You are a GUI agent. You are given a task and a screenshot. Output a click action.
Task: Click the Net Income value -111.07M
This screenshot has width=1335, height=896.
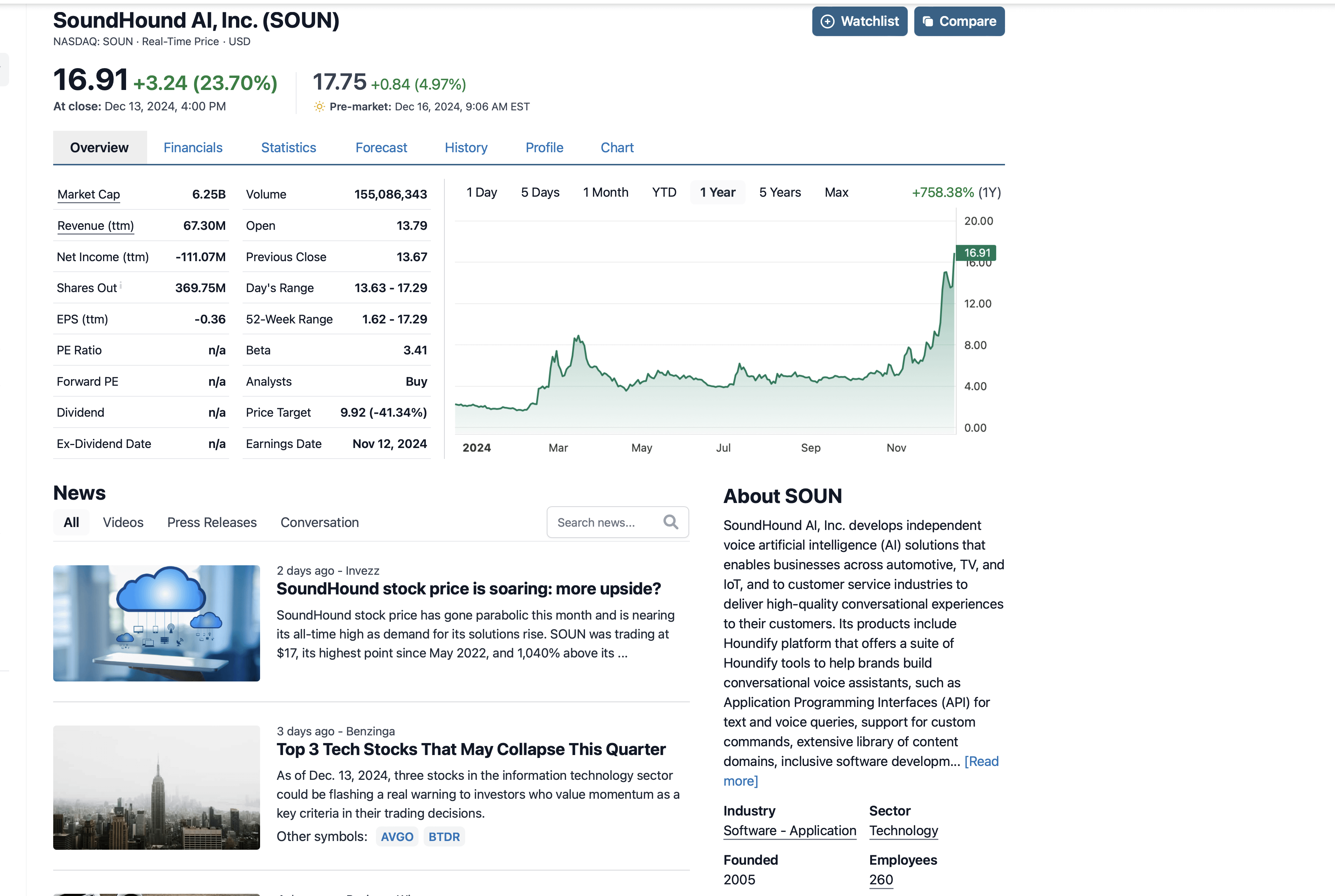[x=201, y=257]
